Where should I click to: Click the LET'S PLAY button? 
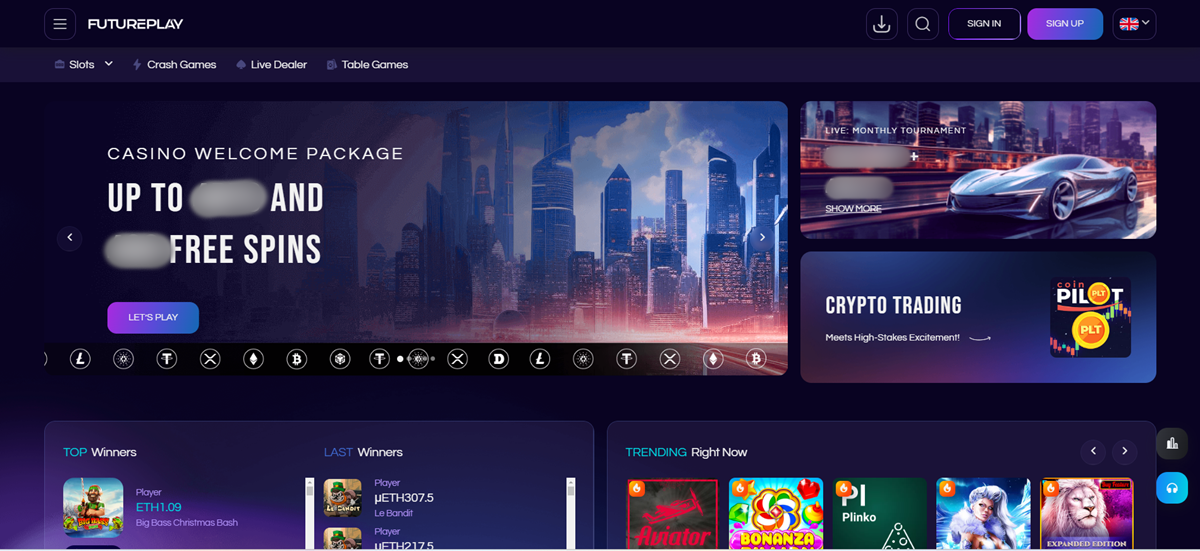click(x=153, y=317)
